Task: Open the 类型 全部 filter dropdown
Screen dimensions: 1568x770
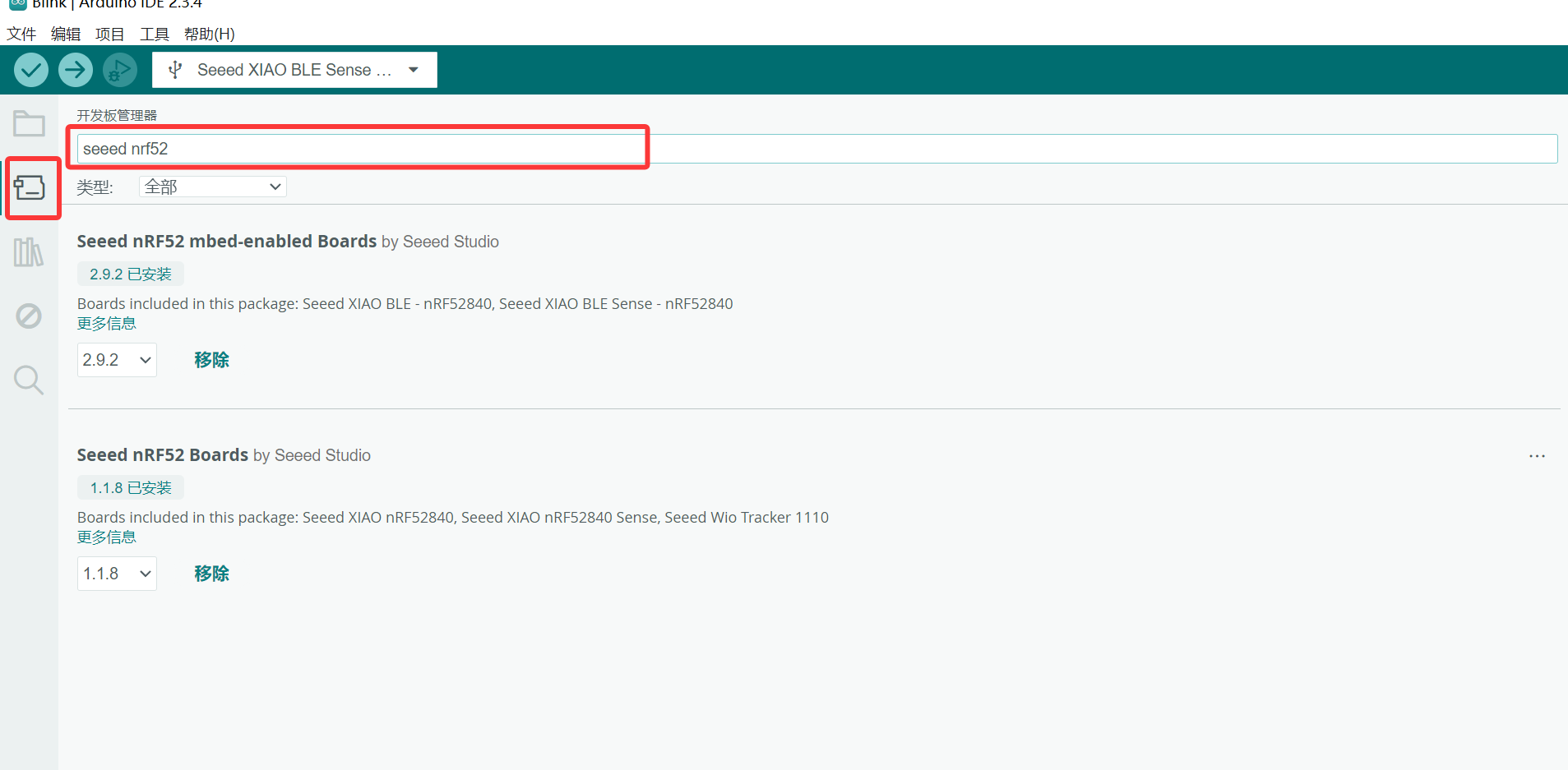Action: click(212, 187)
